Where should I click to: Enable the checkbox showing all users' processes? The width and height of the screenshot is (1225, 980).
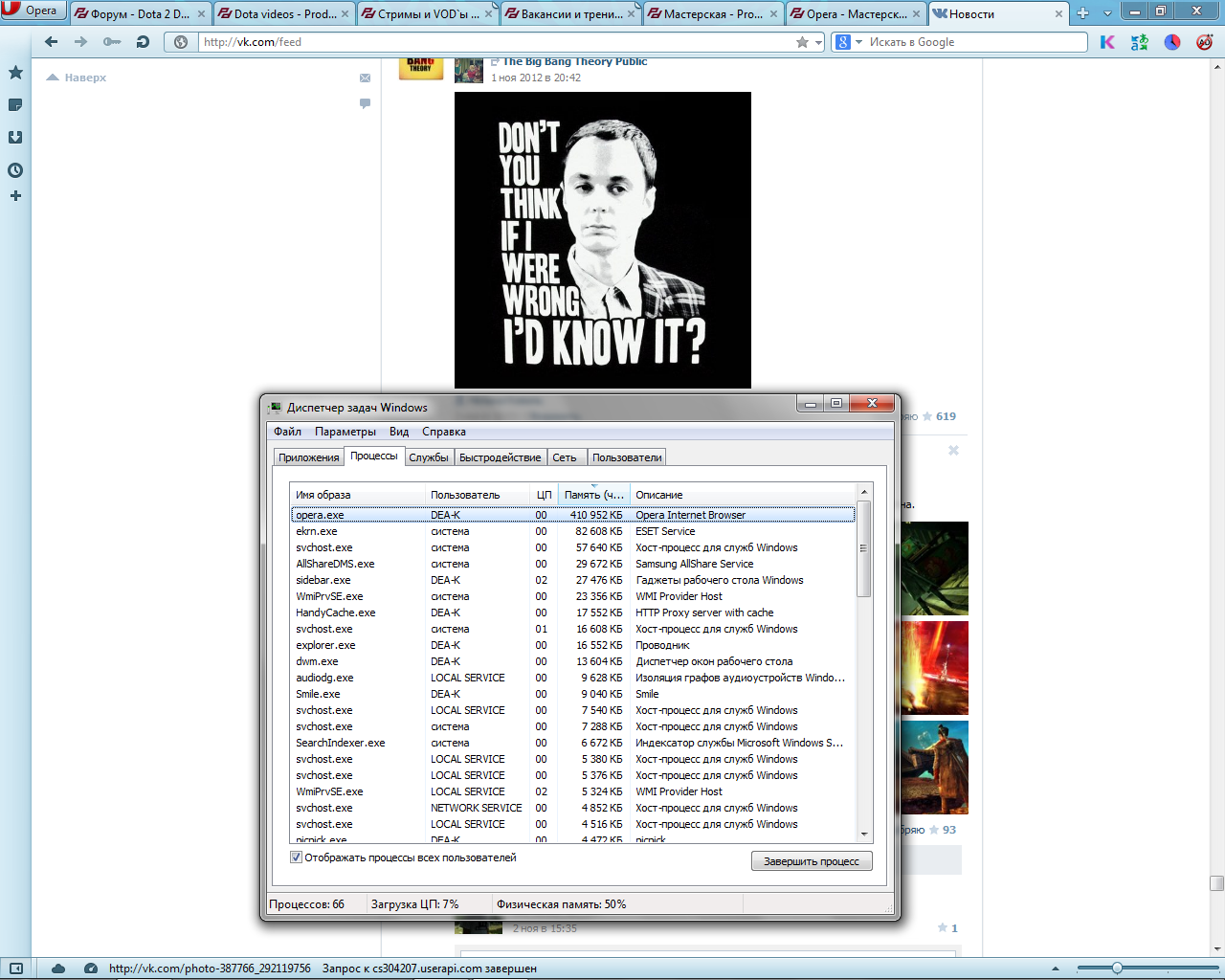(297, 857)
